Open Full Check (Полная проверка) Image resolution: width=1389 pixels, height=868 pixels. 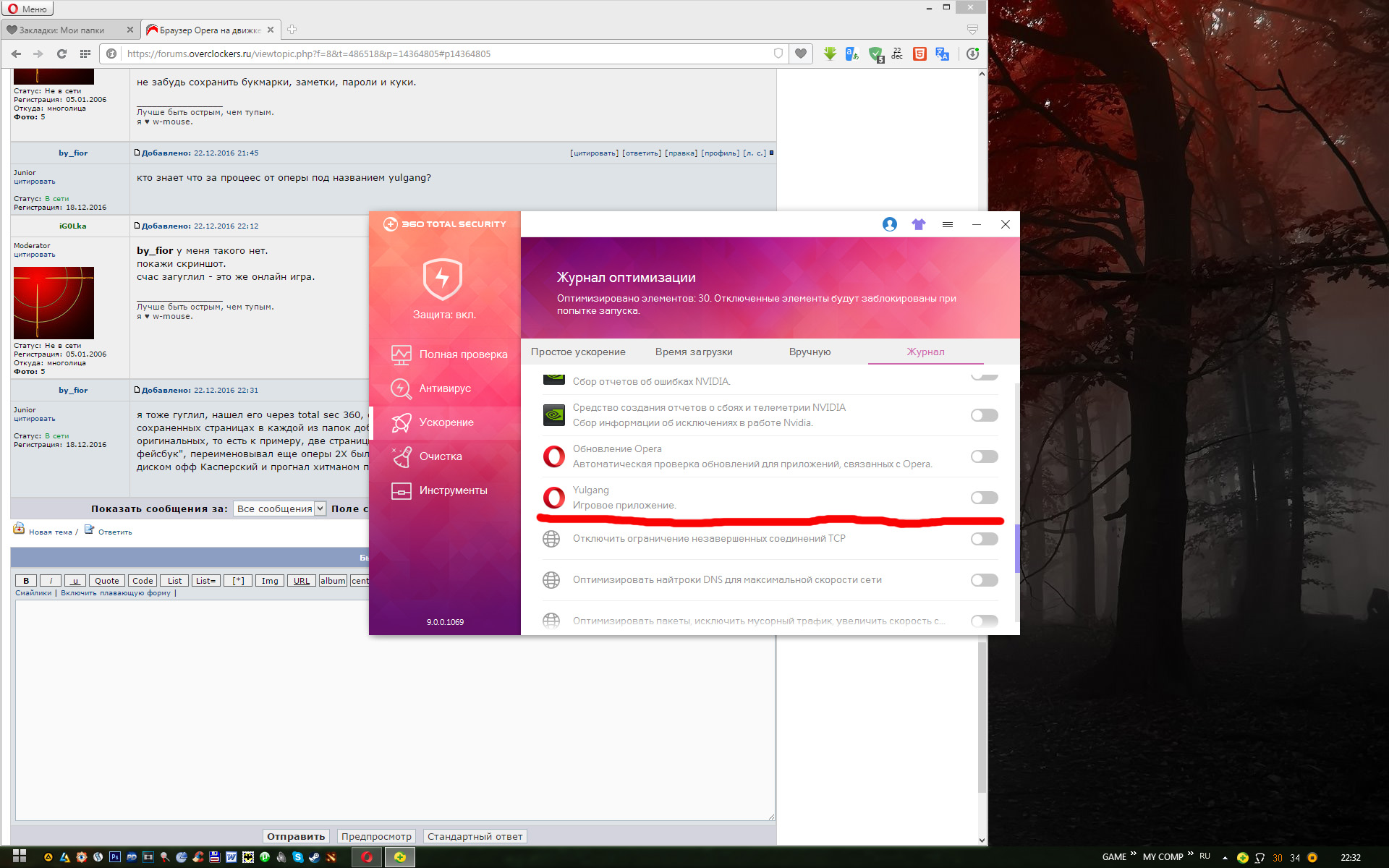[463, 354]
